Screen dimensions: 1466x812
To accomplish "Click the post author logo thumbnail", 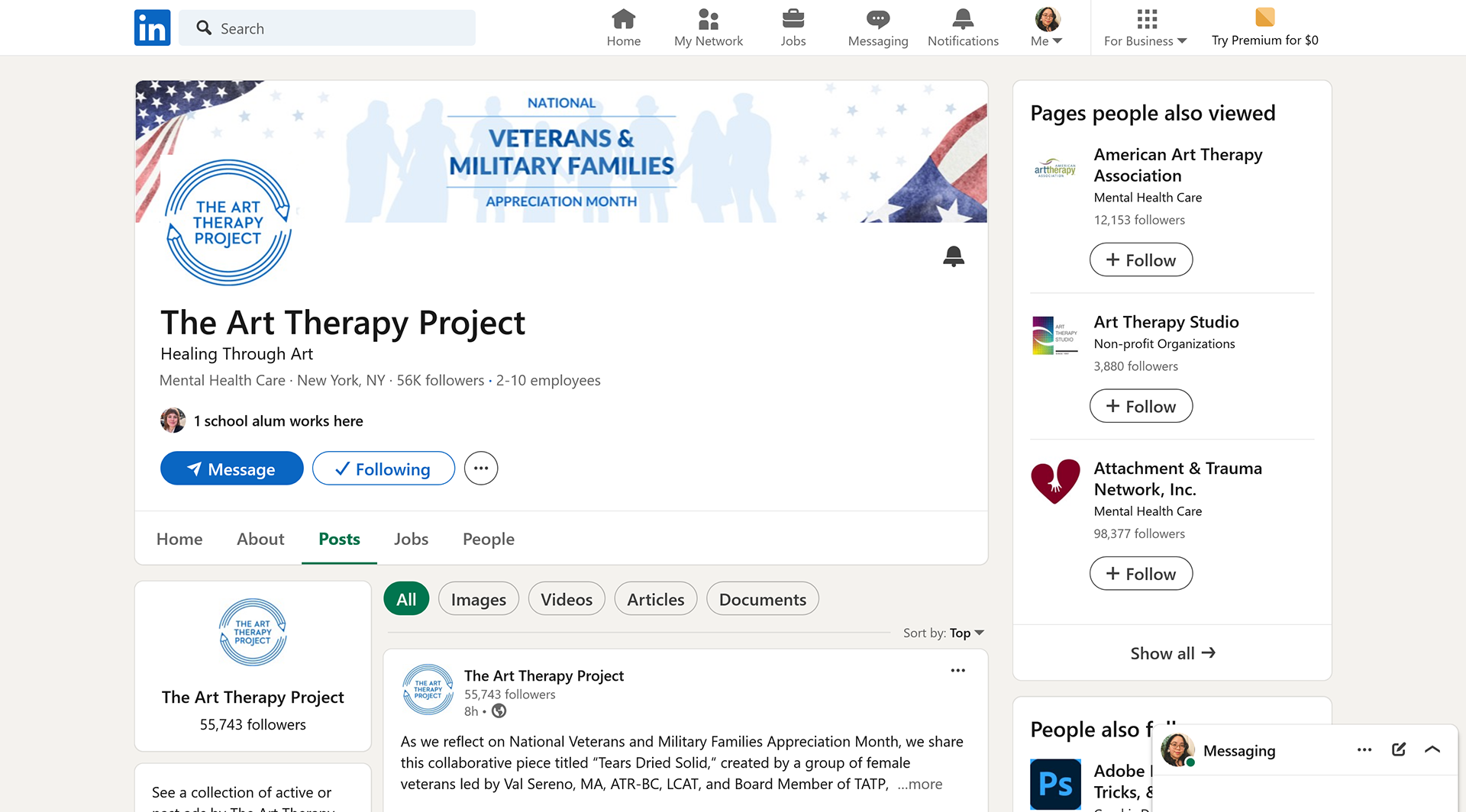I will pyautogui.click(x=428, y=689).
